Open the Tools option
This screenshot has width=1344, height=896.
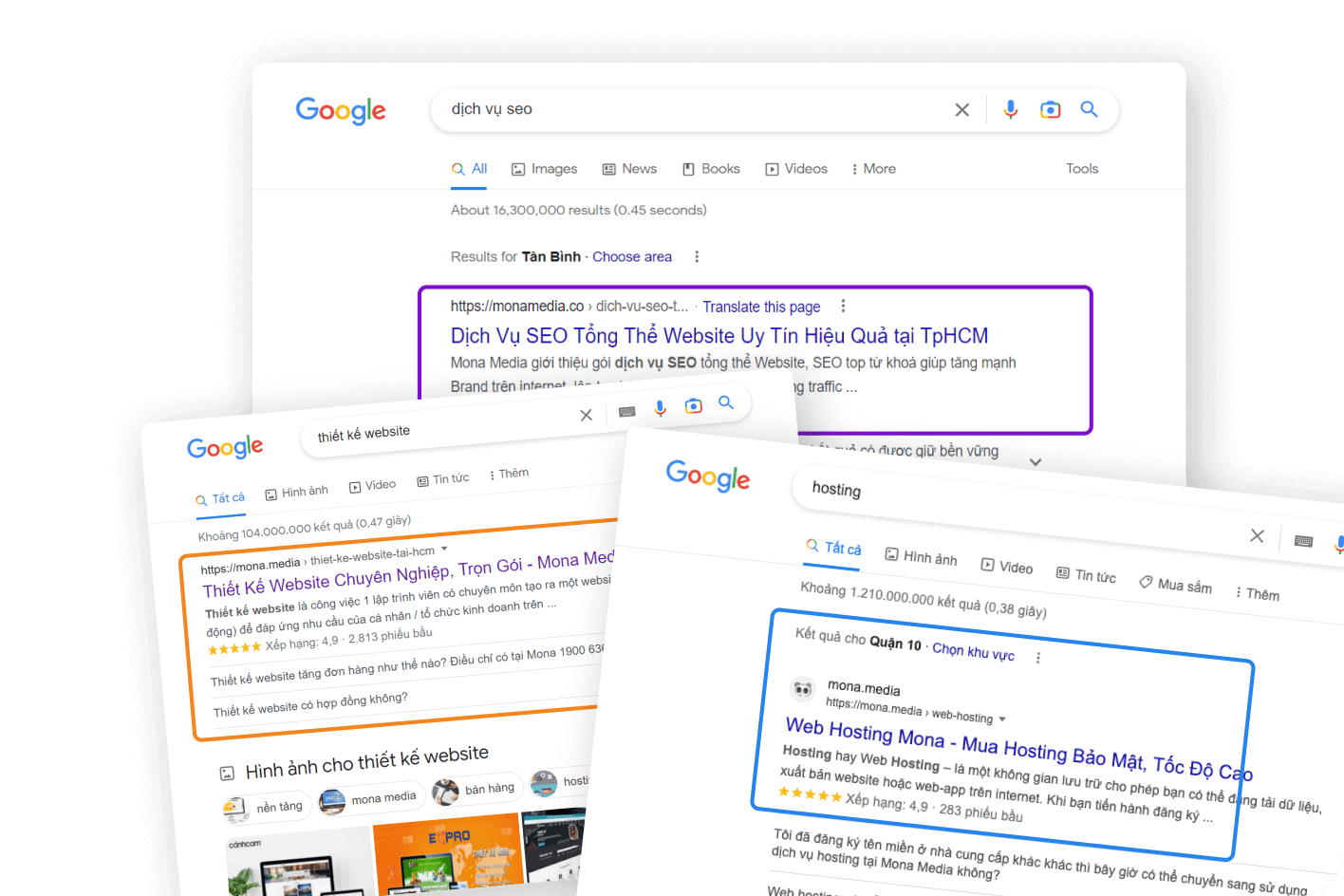(1082, 169)
